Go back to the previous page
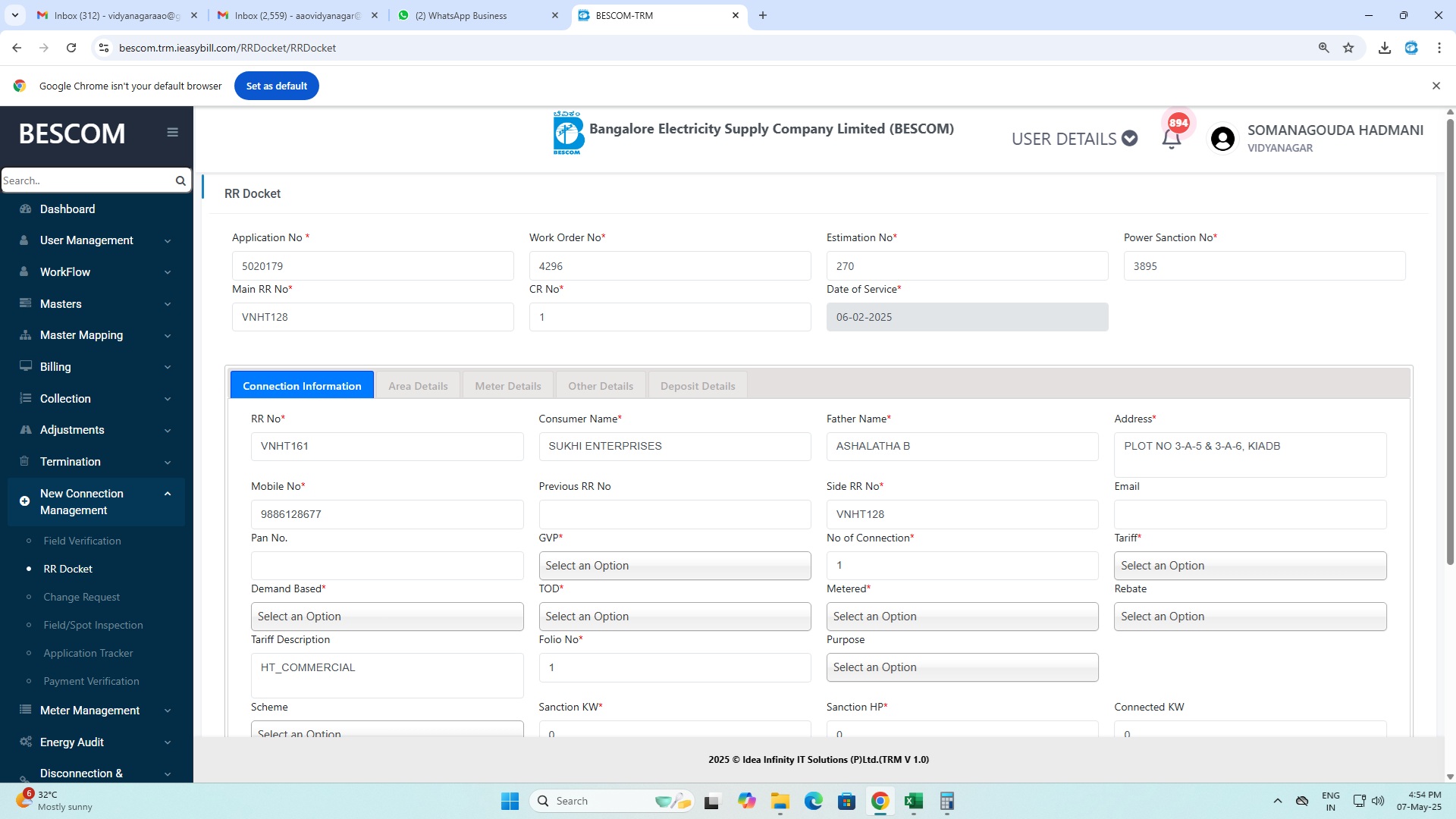The height and width of the screenshot is (819, 1456). 17,48
